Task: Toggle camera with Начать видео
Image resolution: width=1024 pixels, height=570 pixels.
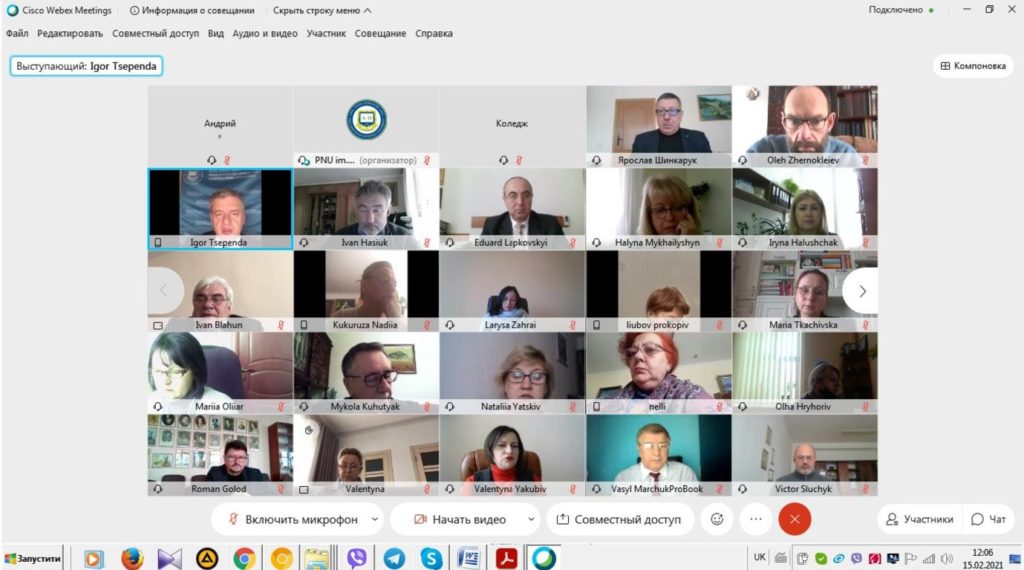Action: click(x=460, y=519)
